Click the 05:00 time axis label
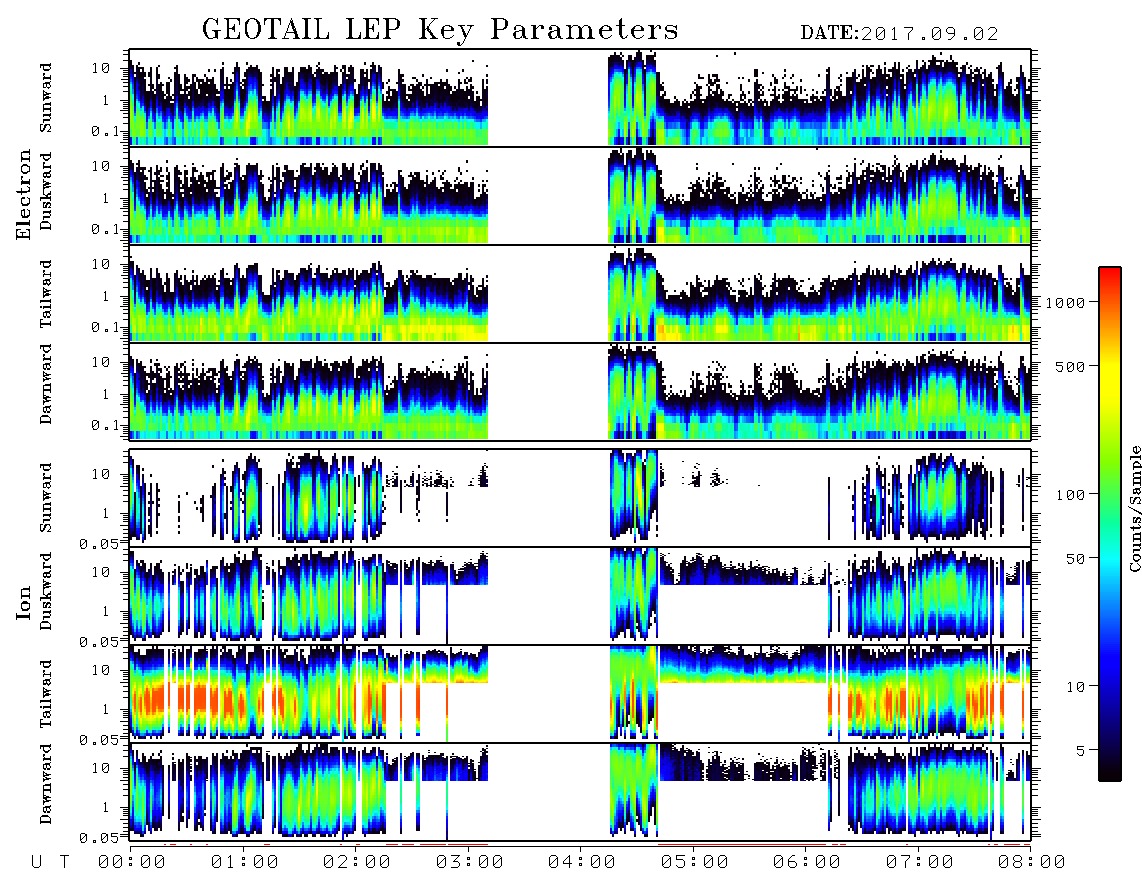 (695, 862)
